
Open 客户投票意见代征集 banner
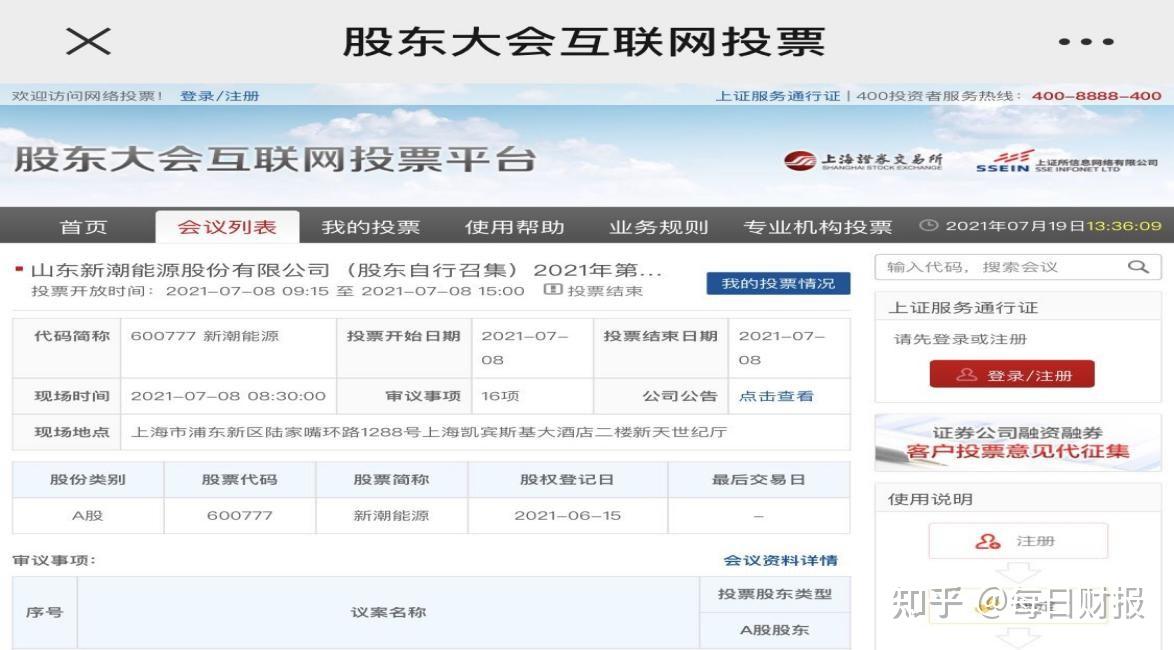click(1018, 442)
